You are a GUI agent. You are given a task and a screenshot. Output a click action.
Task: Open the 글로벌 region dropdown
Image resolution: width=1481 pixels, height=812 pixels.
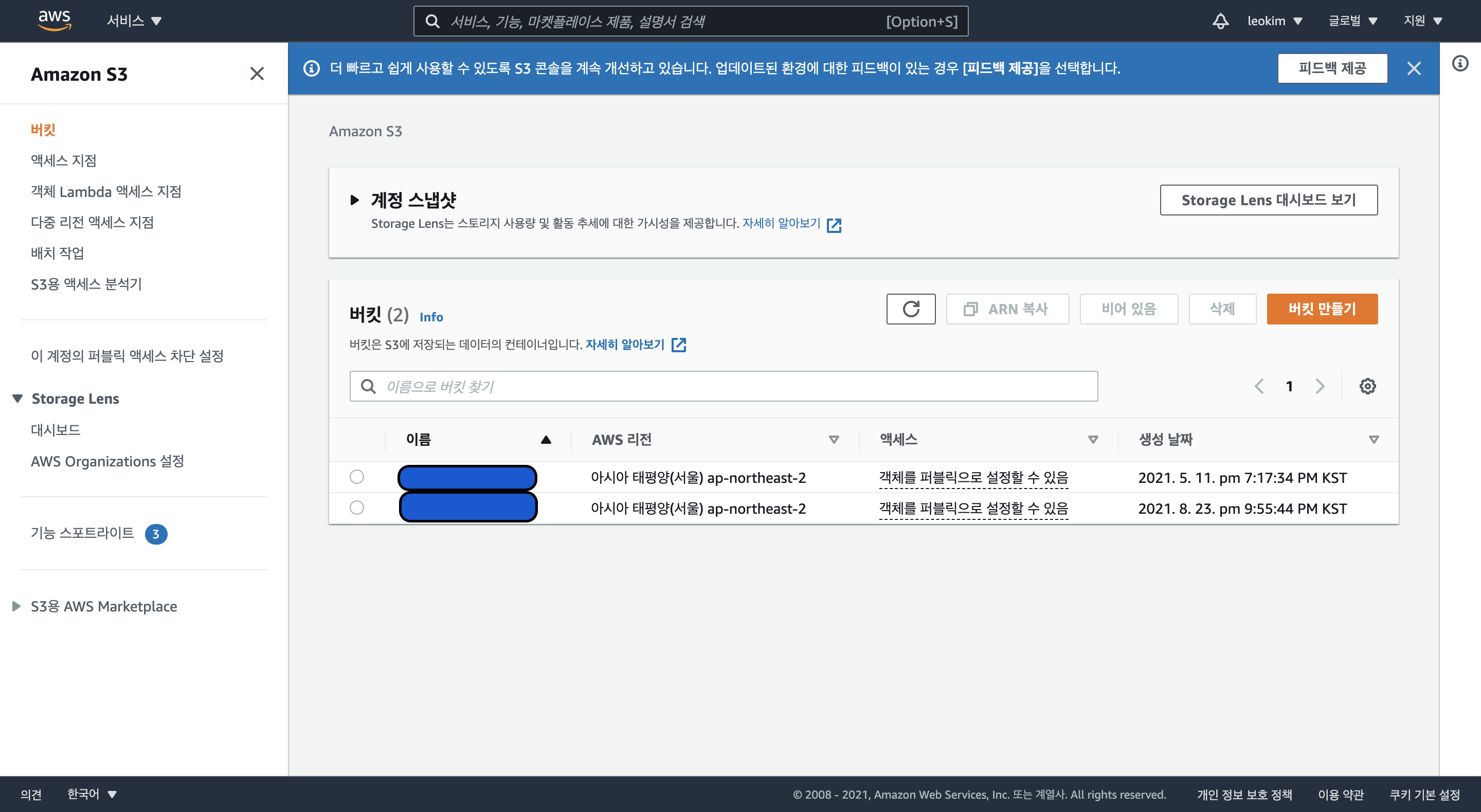click(1353, 21)
